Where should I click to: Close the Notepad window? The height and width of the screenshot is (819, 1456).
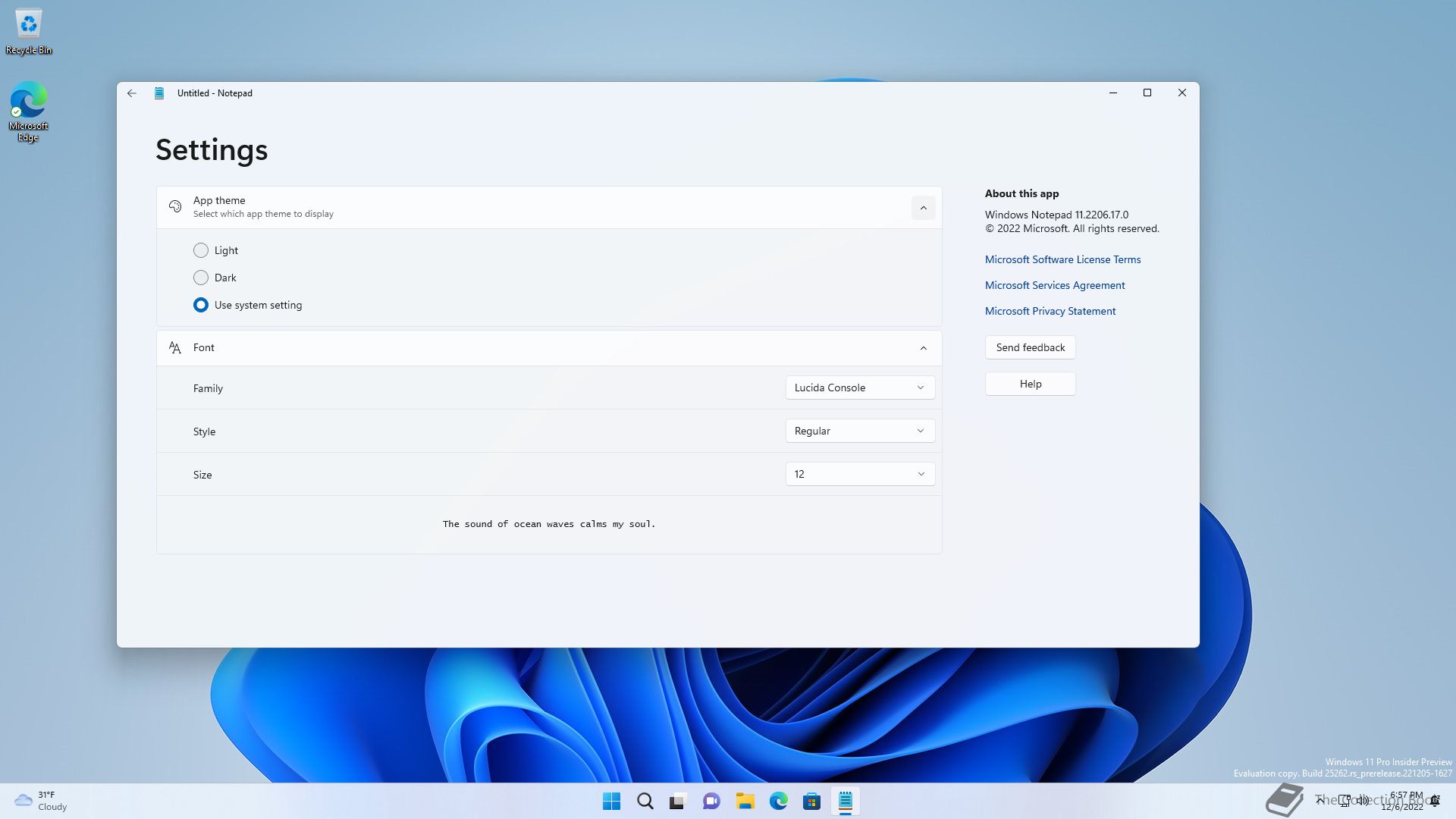(1181, 93)
